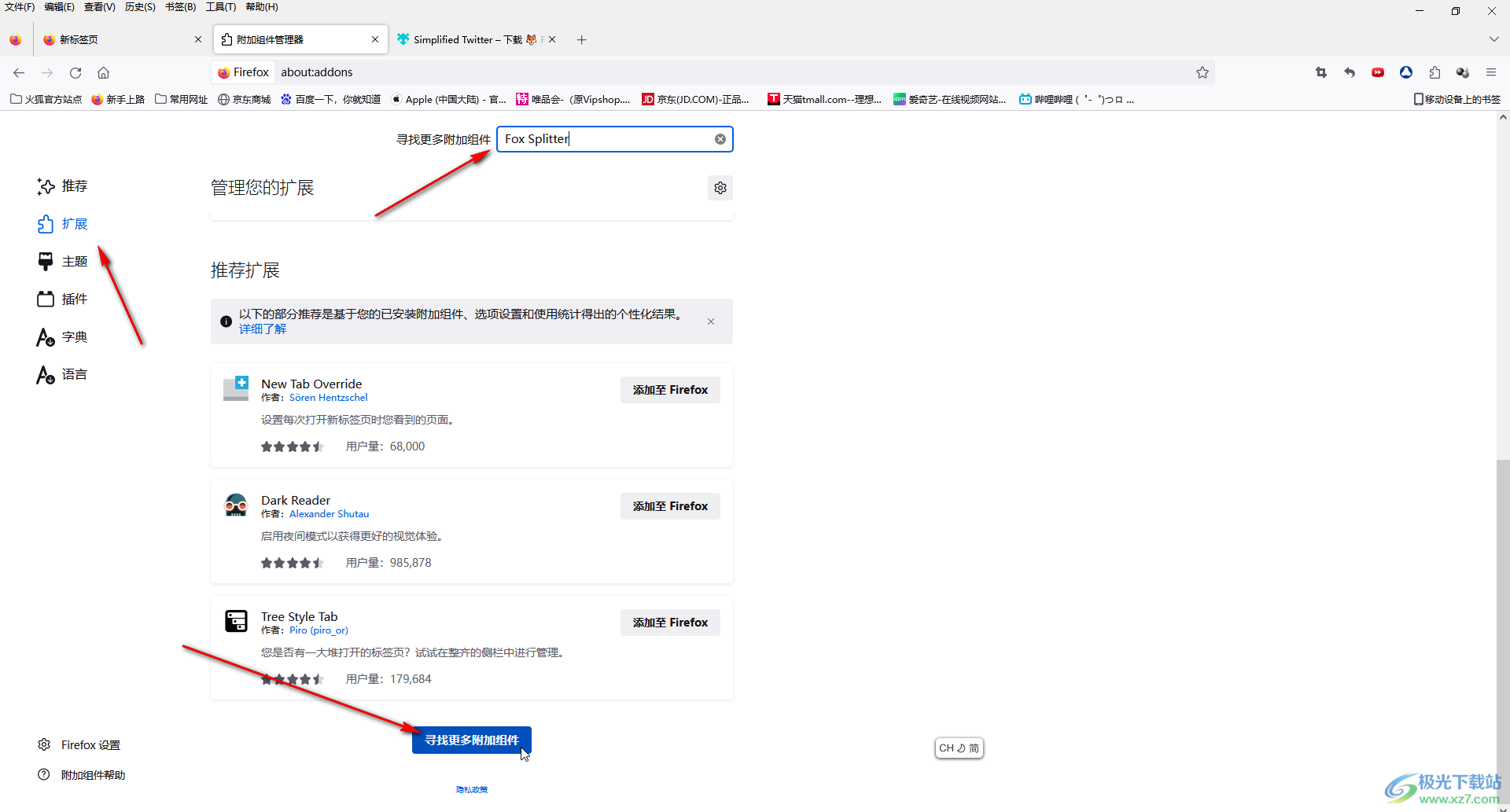The image size is (1510, 812).
Task: Open the 哔哩哔哩 bookmark
Action: 1077,99
